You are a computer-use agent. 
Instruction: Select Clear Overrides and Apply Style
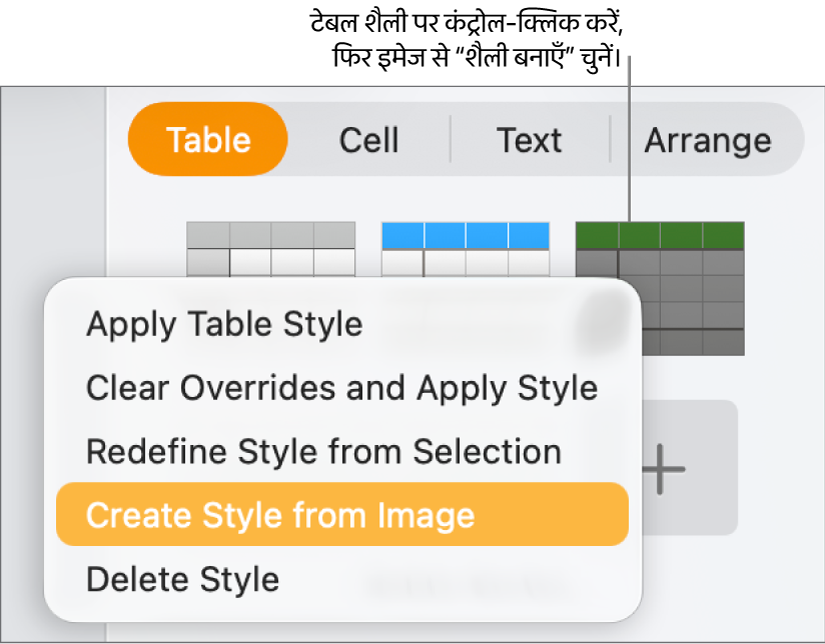click(x=341, y=388)
